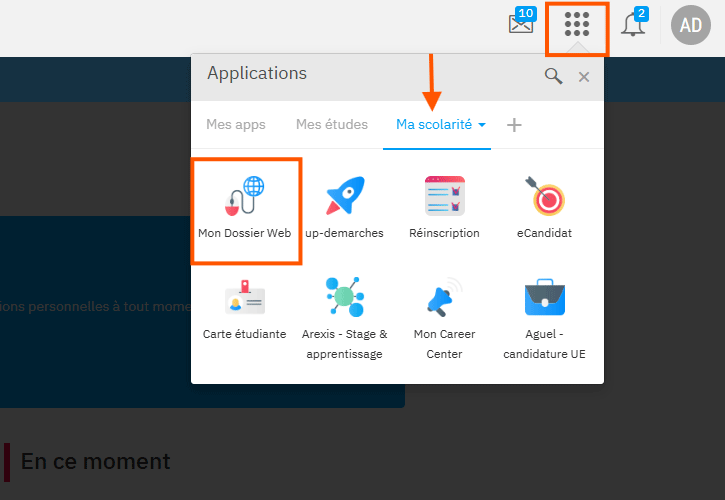Open the AD user avatar menu
The width and height of the screenshot is (725, 500).
point(691,25)
